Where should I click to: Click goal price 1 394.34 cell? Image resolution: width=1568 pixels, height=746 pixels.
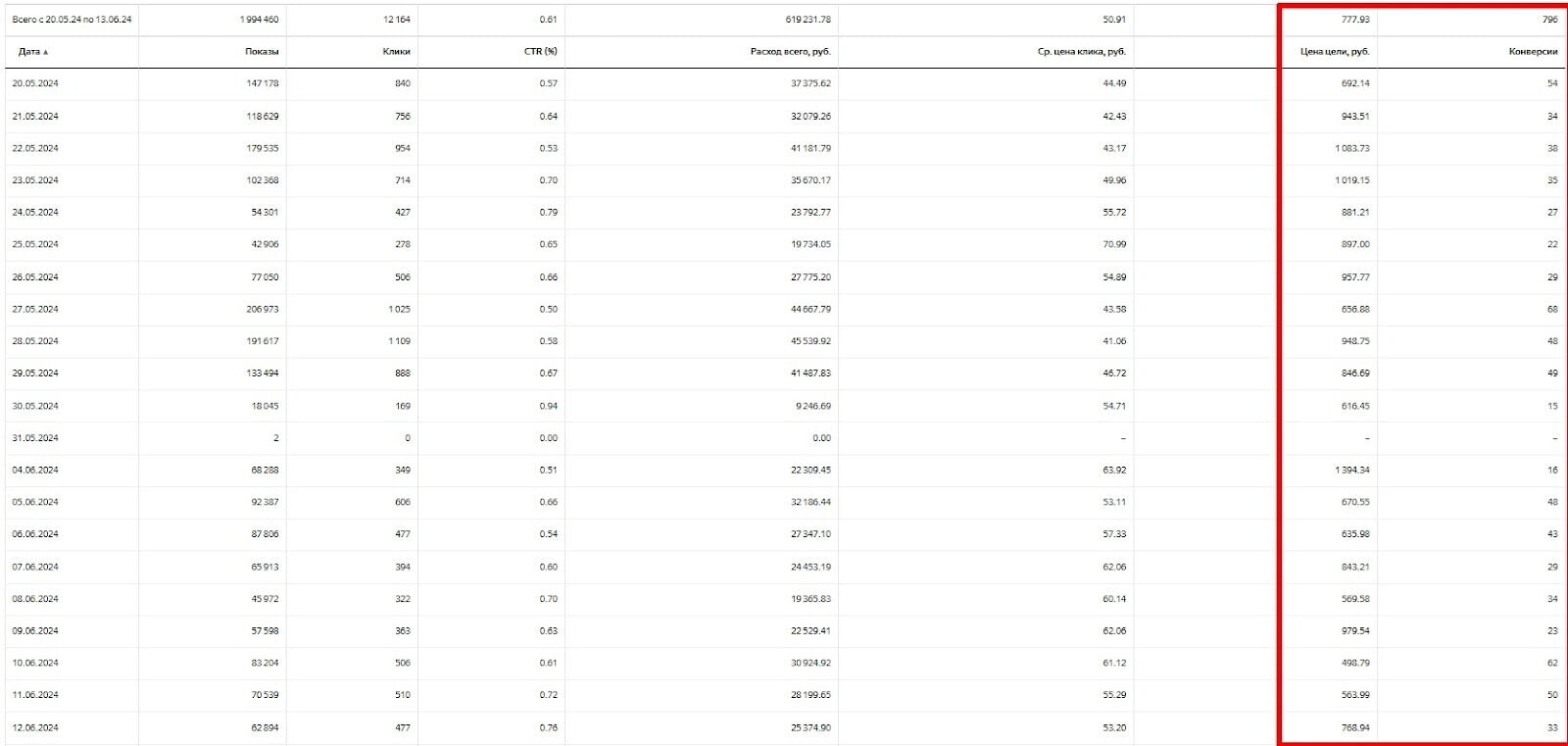(1352, 470)
